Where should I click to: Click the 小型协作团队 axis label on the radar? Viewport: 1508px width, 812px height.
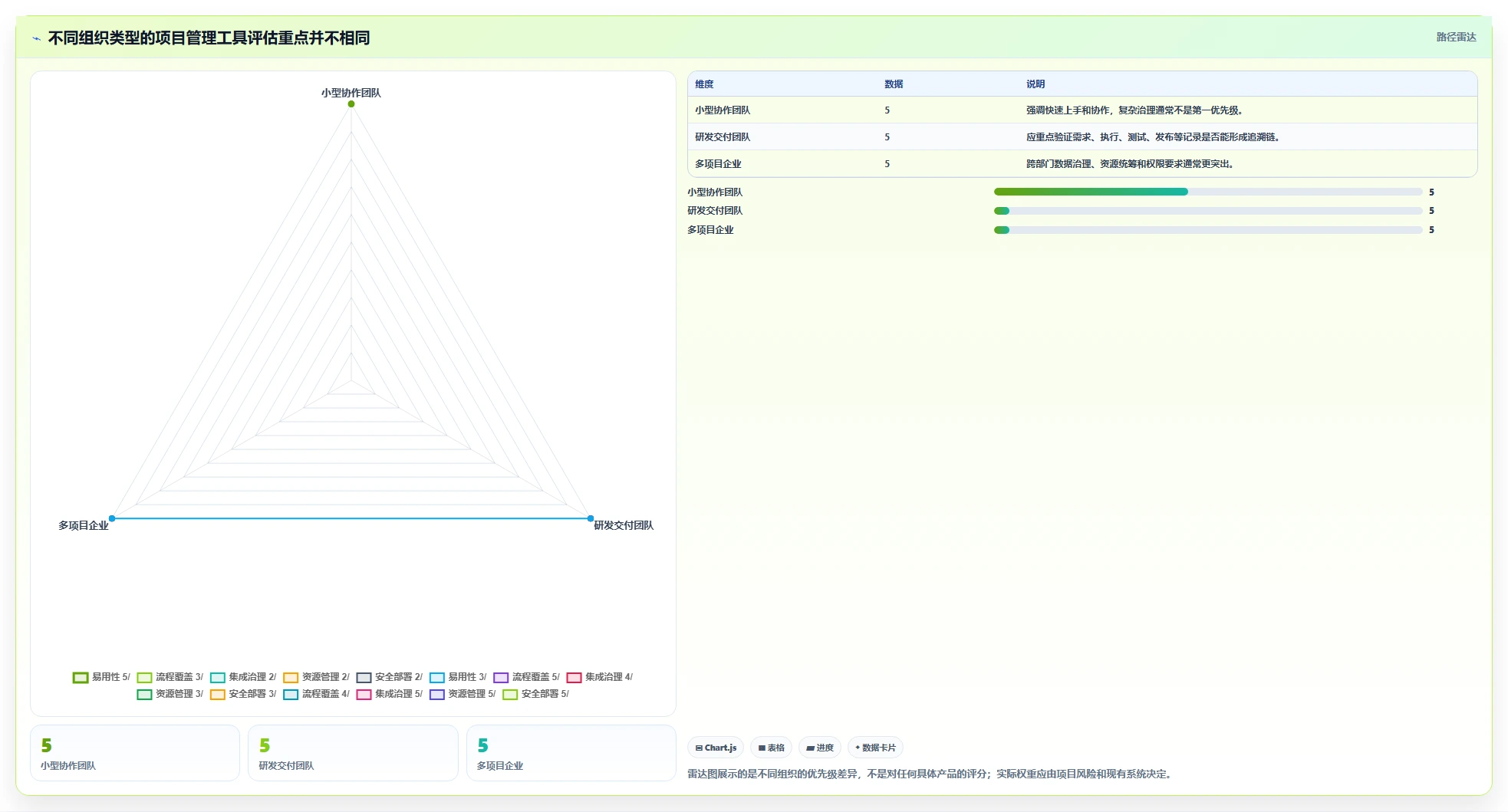tap(351, 93)
